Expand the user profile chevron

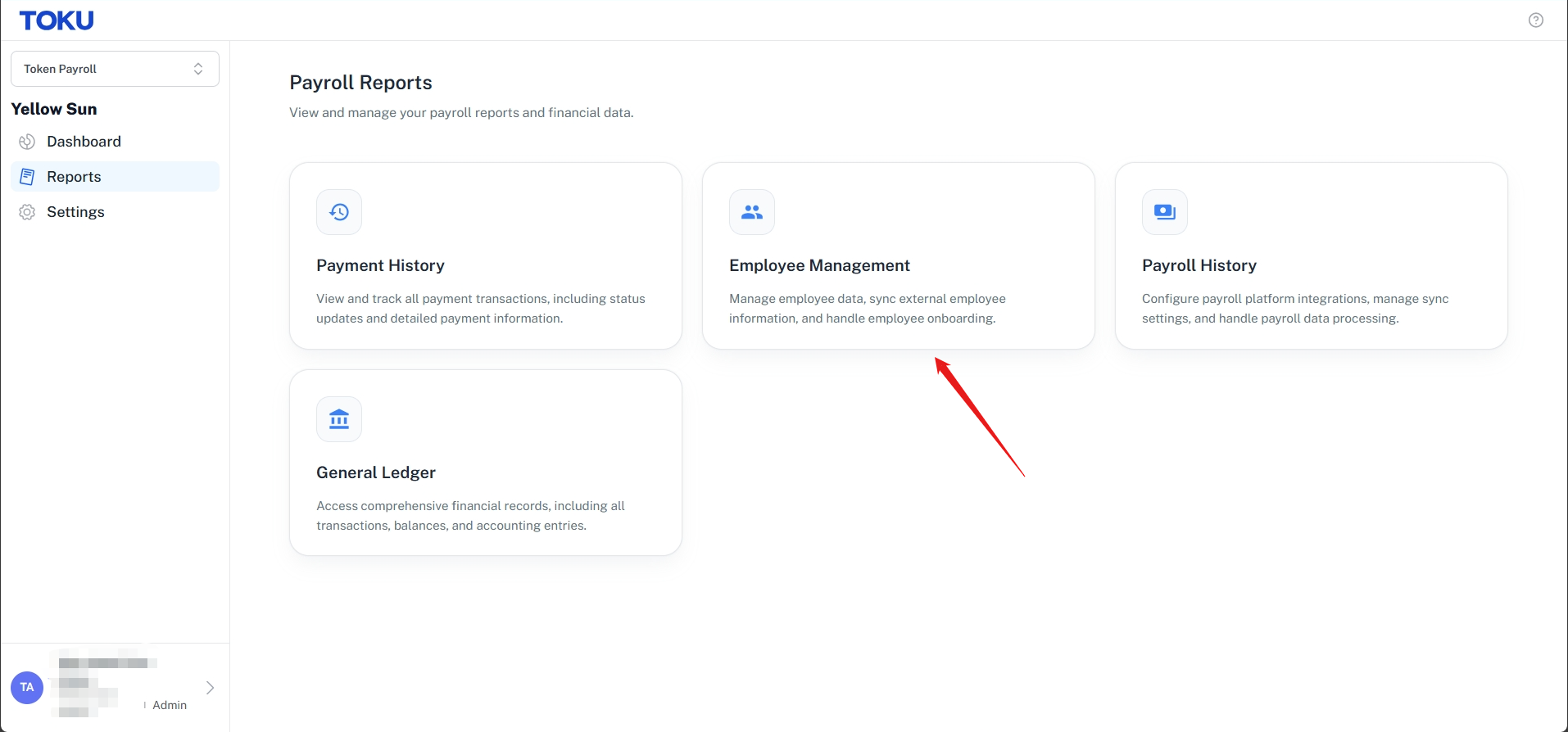click(211, 688)
